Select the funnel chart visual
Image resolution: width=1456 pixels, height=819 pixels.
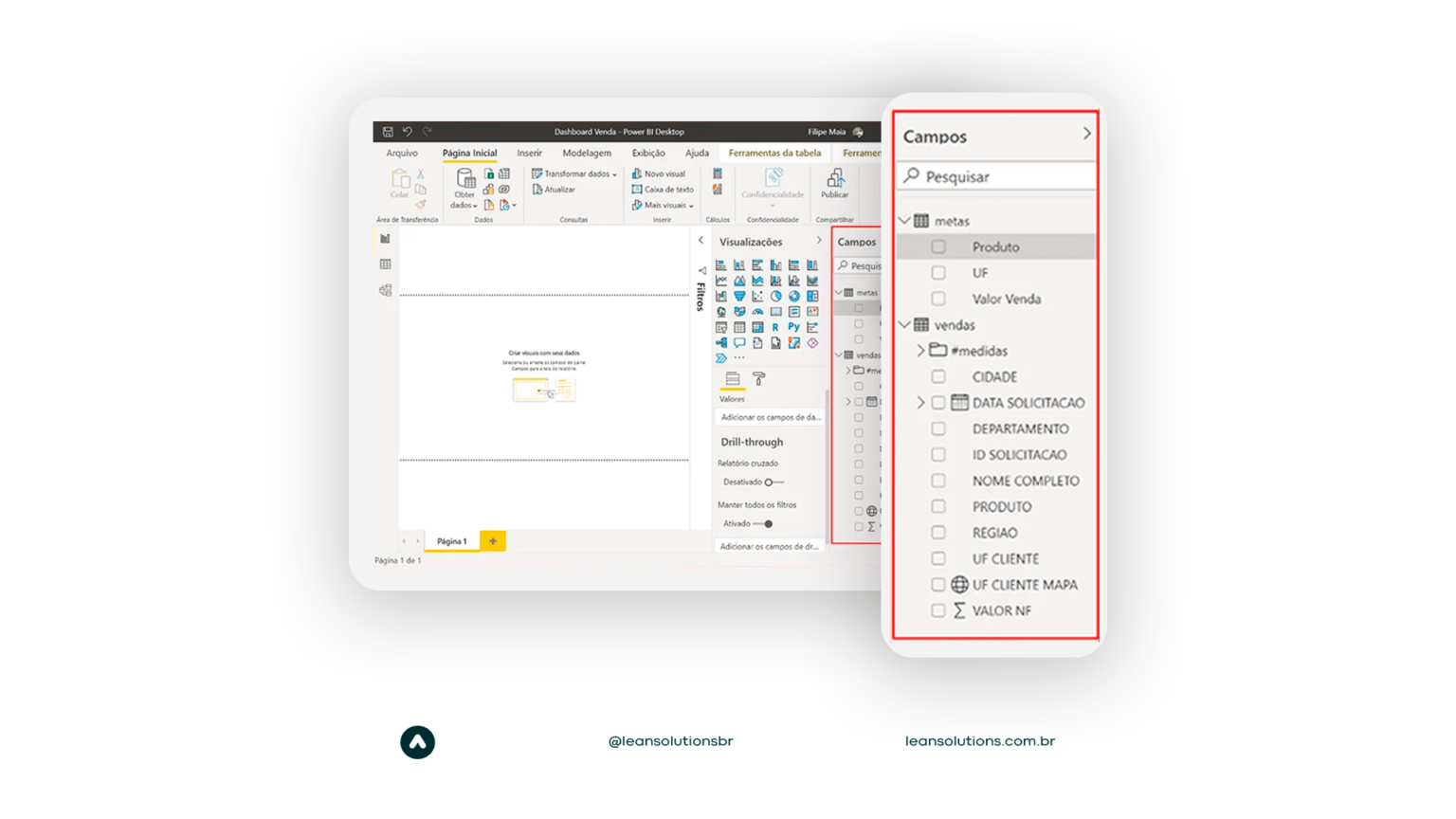(x=739, y=297)
